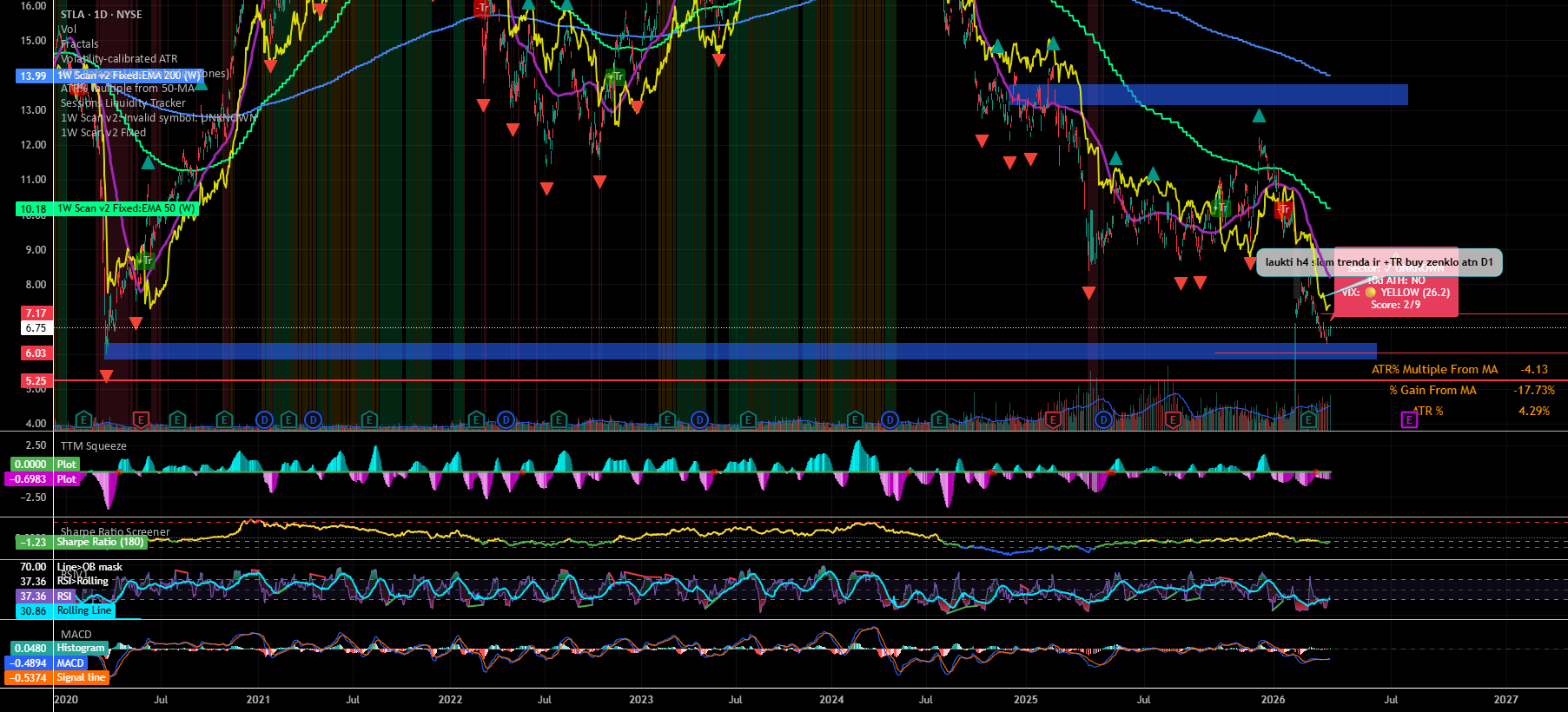The width and height of the screenshot is (1568, 712).
Task: Select the lower blue demand zone rectangle
Action: click(x=740, y=351)
